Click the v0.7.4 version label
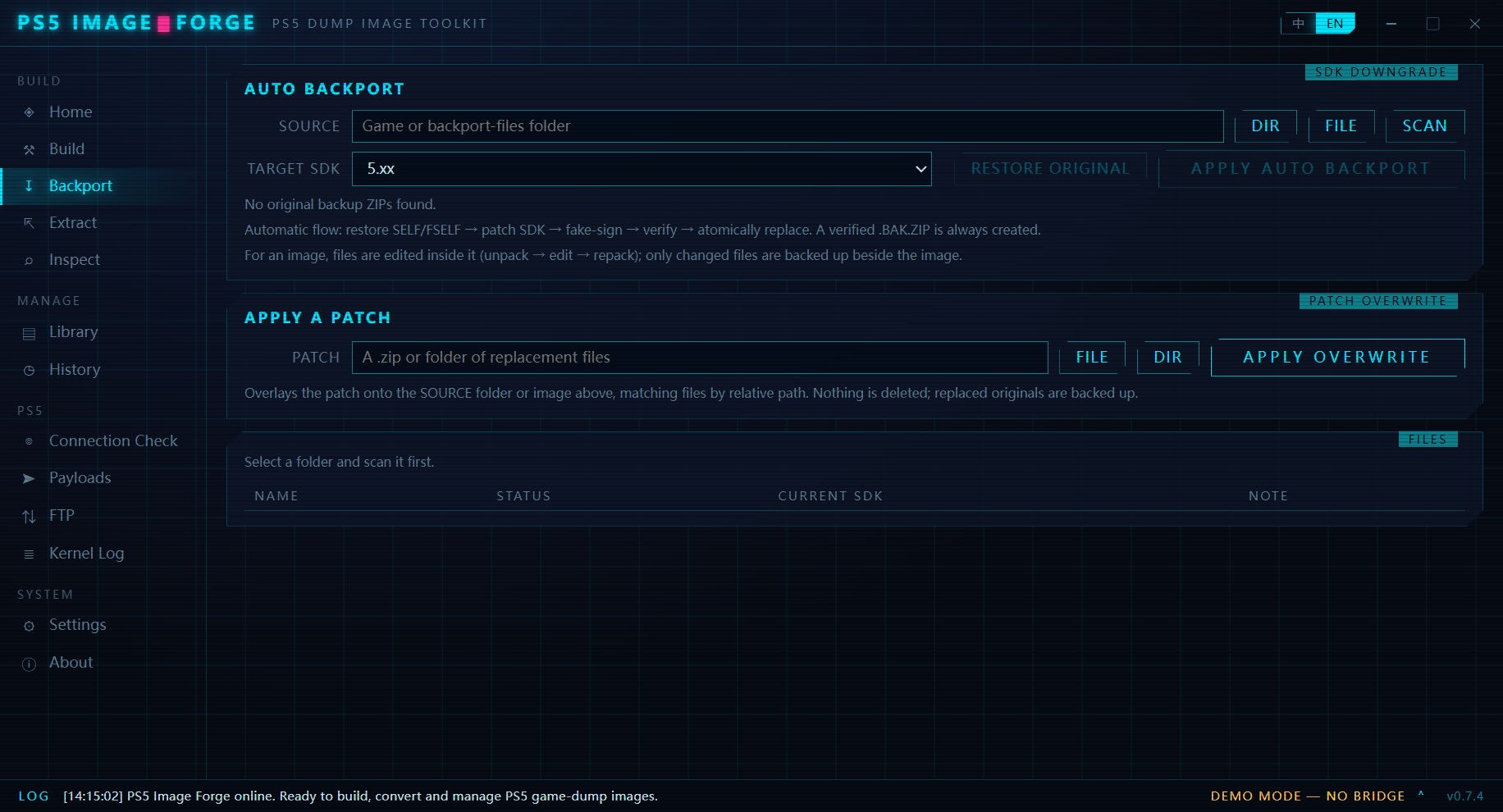Image resolution: width=1503 pixels, height=812 pixels. tap(1465, 796)
